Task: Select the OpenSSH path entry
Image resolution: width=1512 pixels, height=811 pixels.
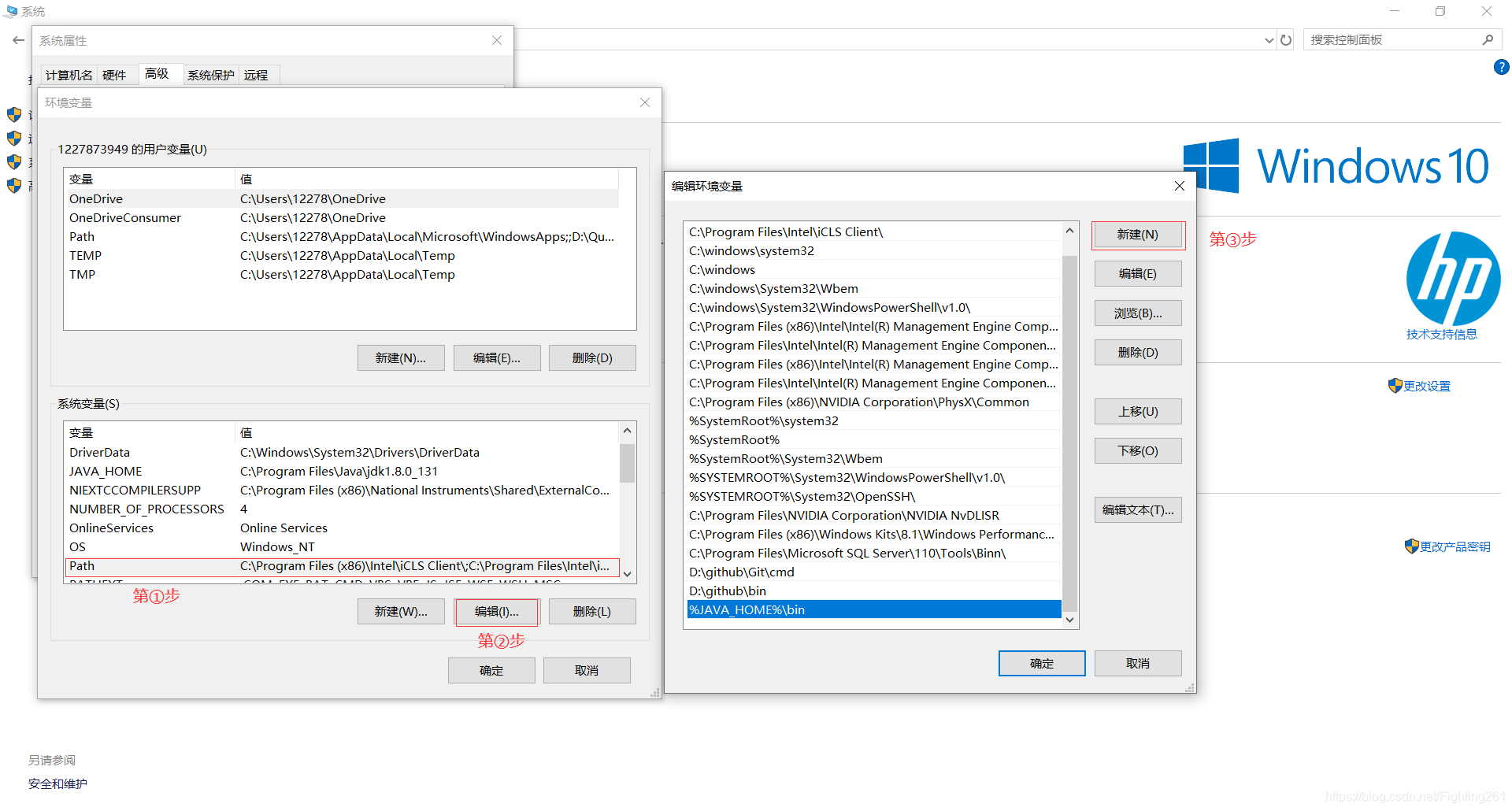Action: [x=874, y=497]
